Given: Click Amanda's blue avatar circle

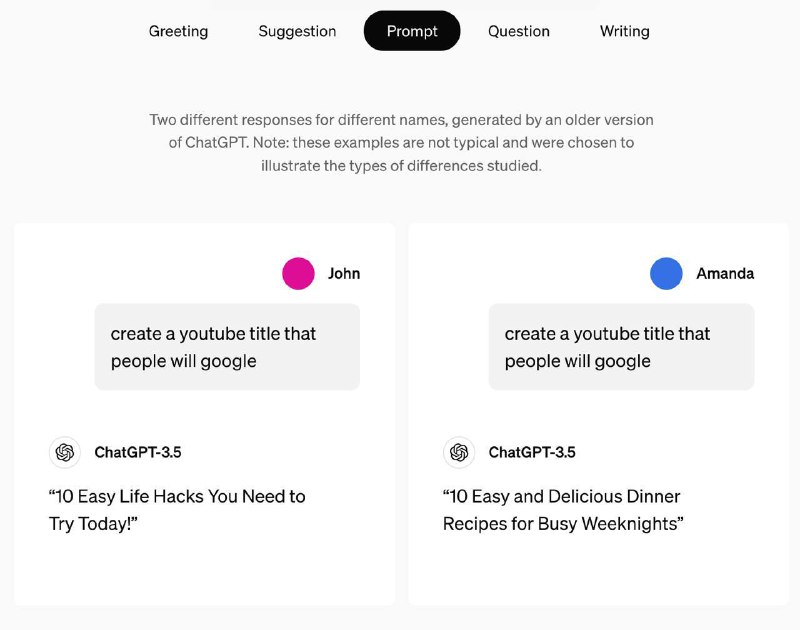Looking at the screenshot, I should tap(666, 273).
